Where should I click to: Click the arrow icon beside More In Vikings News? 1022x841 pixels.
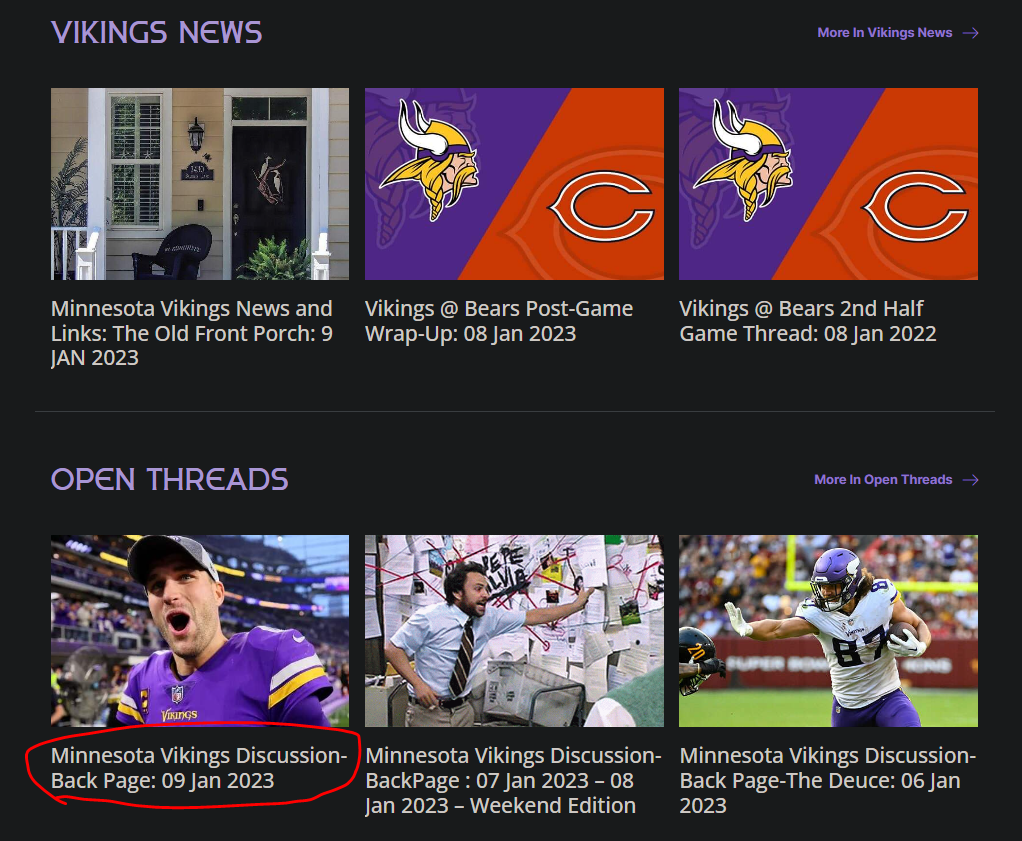click(970, 33)
